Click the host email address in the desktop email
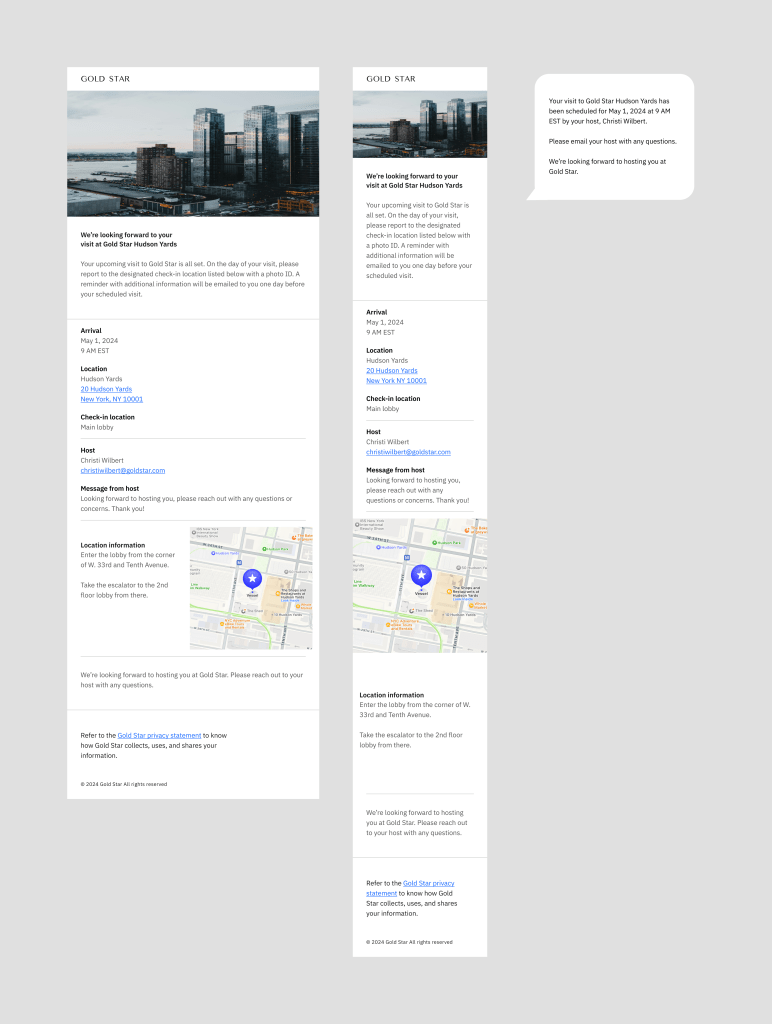Image resolution: width=772 pixels, height=1024 pixels. [123, 470]
